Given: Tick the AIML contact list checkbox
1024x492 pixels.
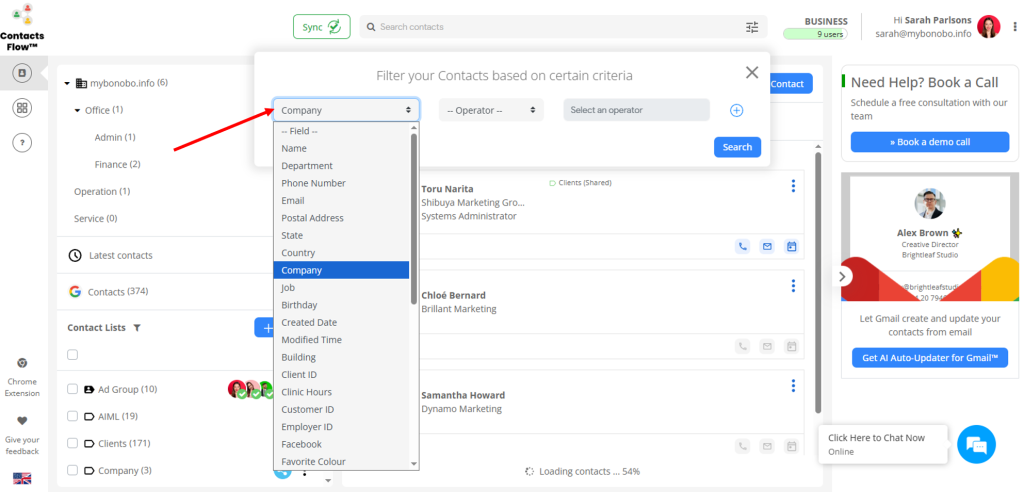Looking at the screenshot, I should (x=72, y=416).
